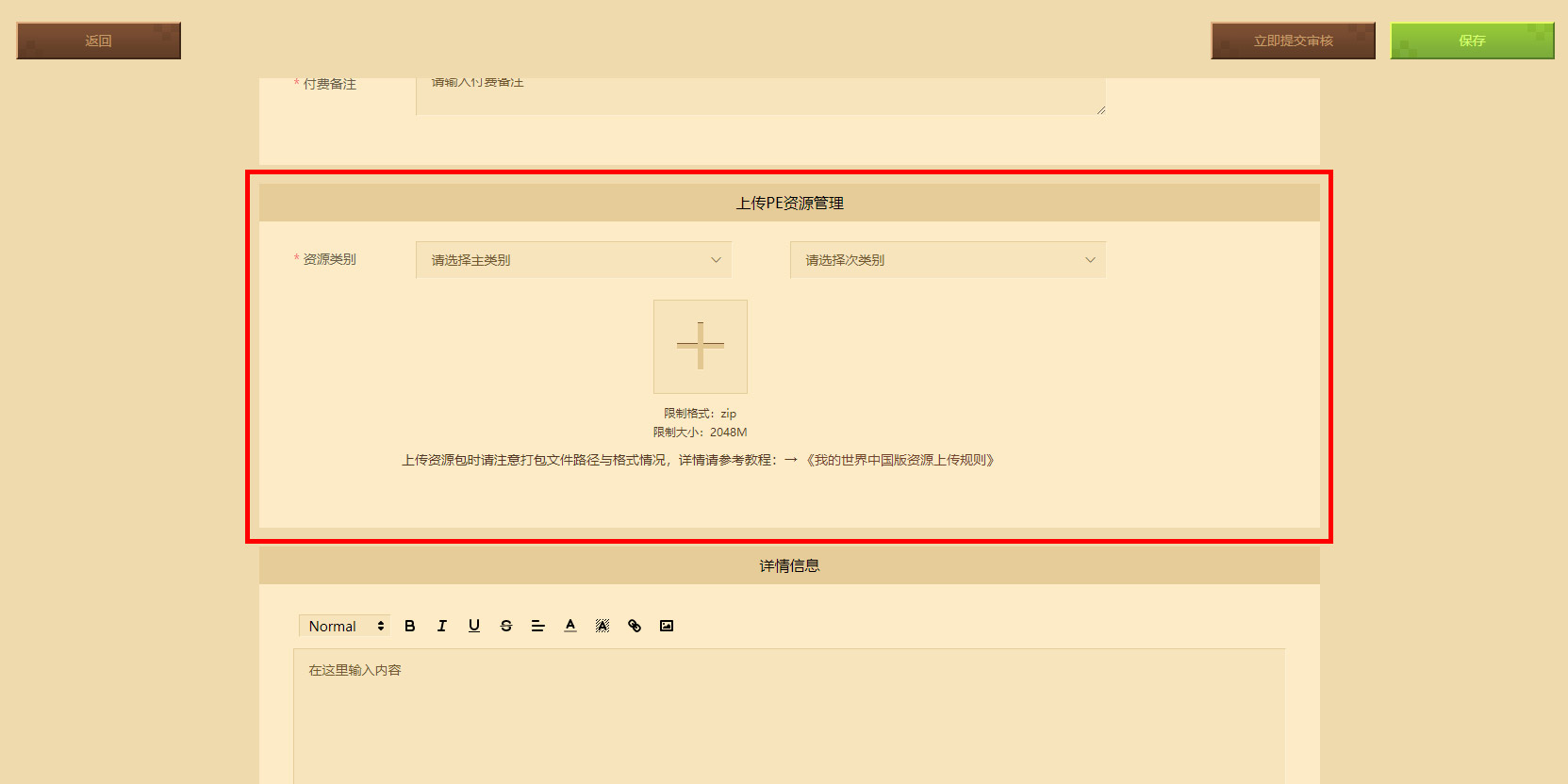Open 《我的世界中国版资源上传规则》 link
The width and height of the screenshot is (1568, 784).
[x=900, y=460]
